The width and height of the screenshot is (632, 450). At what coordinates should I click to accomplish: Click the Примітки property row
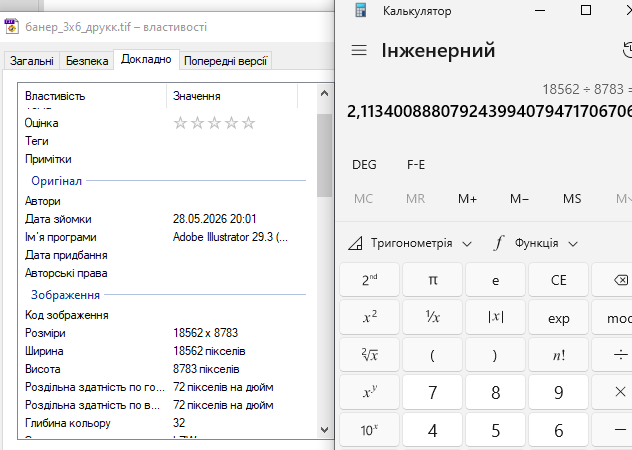pos(165,159)
